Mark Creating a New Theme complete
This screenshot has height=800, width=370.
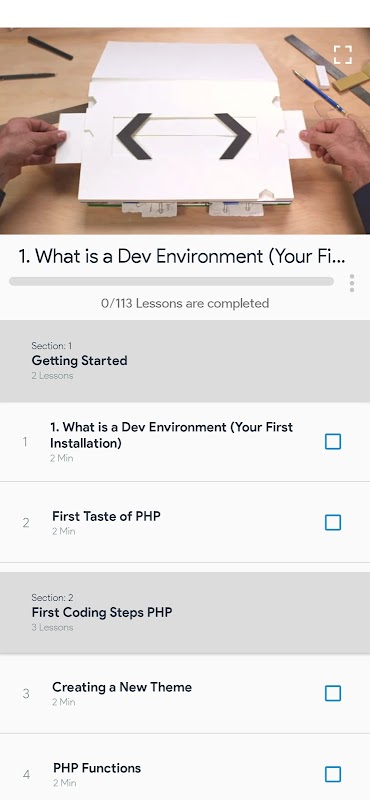(333, 693)
